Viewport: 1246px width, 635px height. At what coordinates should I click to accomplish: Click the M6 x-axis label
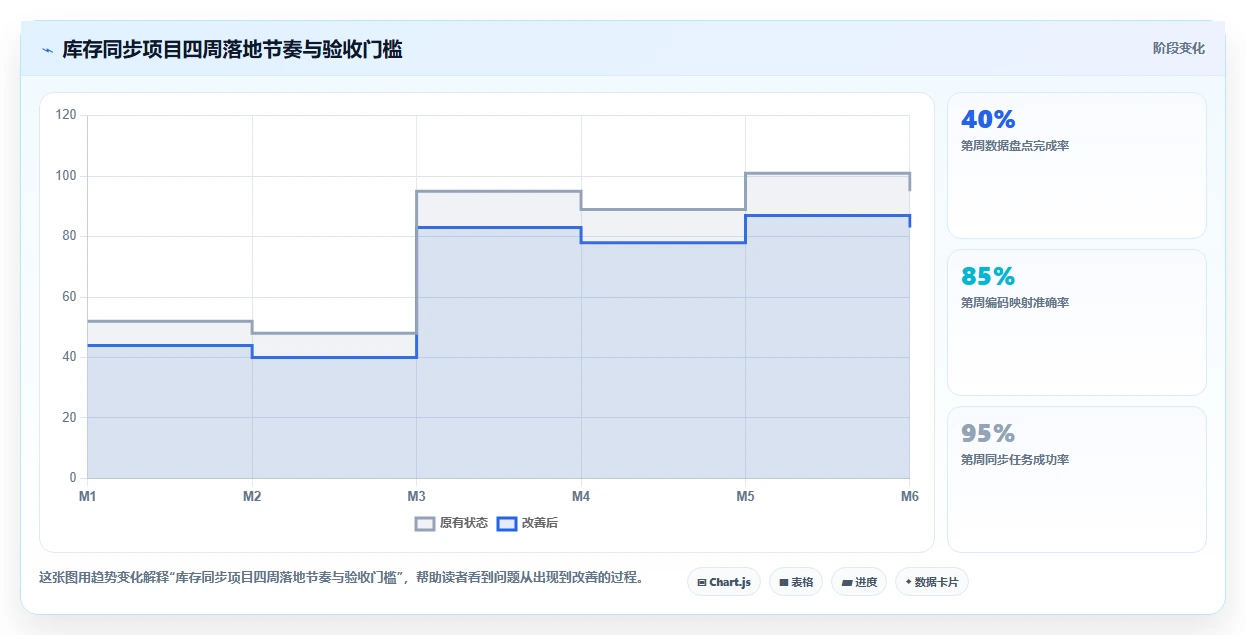coord(909,496)
